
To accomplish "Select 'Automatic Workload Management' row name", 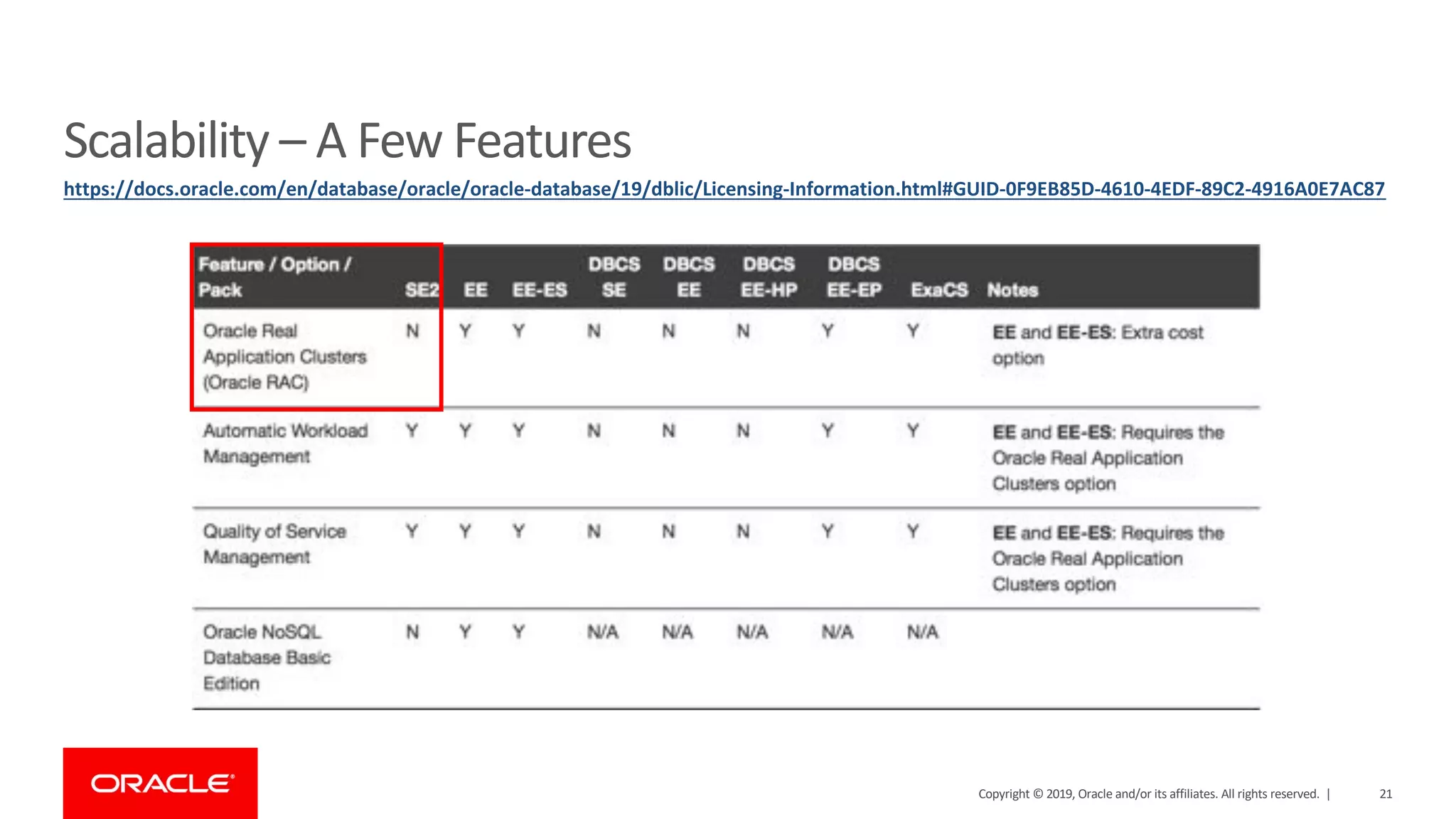I will [285, 444].
